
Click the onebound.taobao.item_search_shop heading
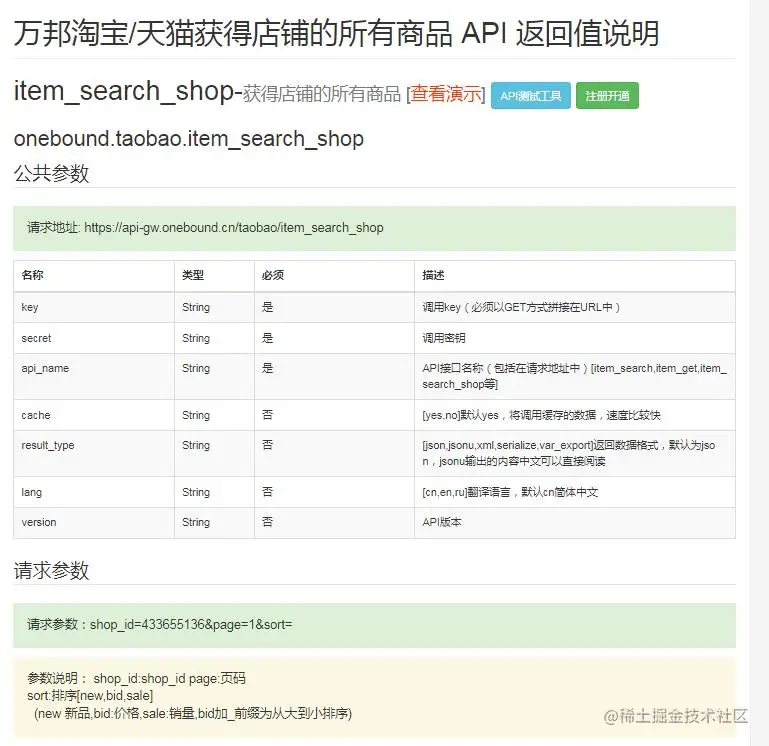tap(189, 139)
